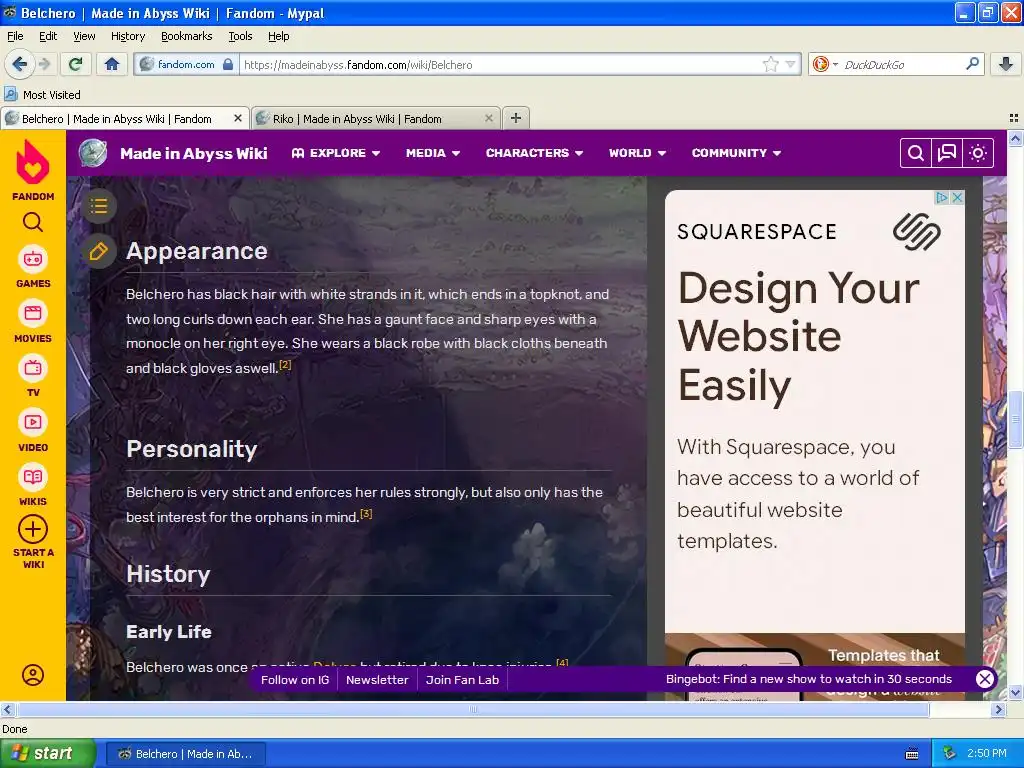Image resolution: width=1024 pixels, height=768 pixels.
Task: Click the browser forward arrow
Action: tap(44, 64)
